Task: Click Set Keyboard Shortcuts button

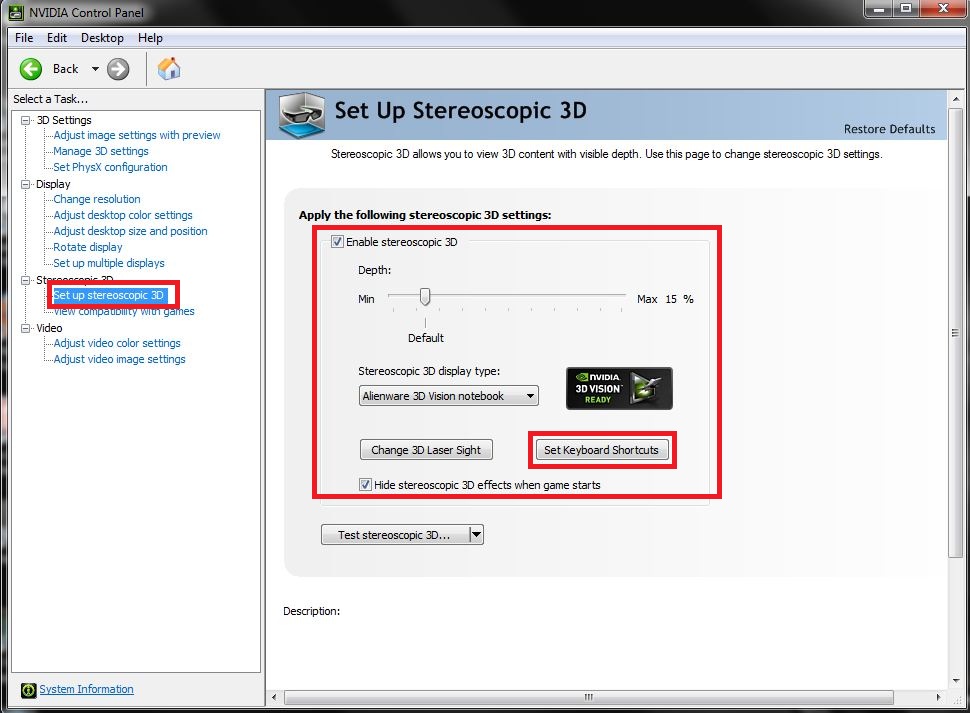Action: pos(601,450)
